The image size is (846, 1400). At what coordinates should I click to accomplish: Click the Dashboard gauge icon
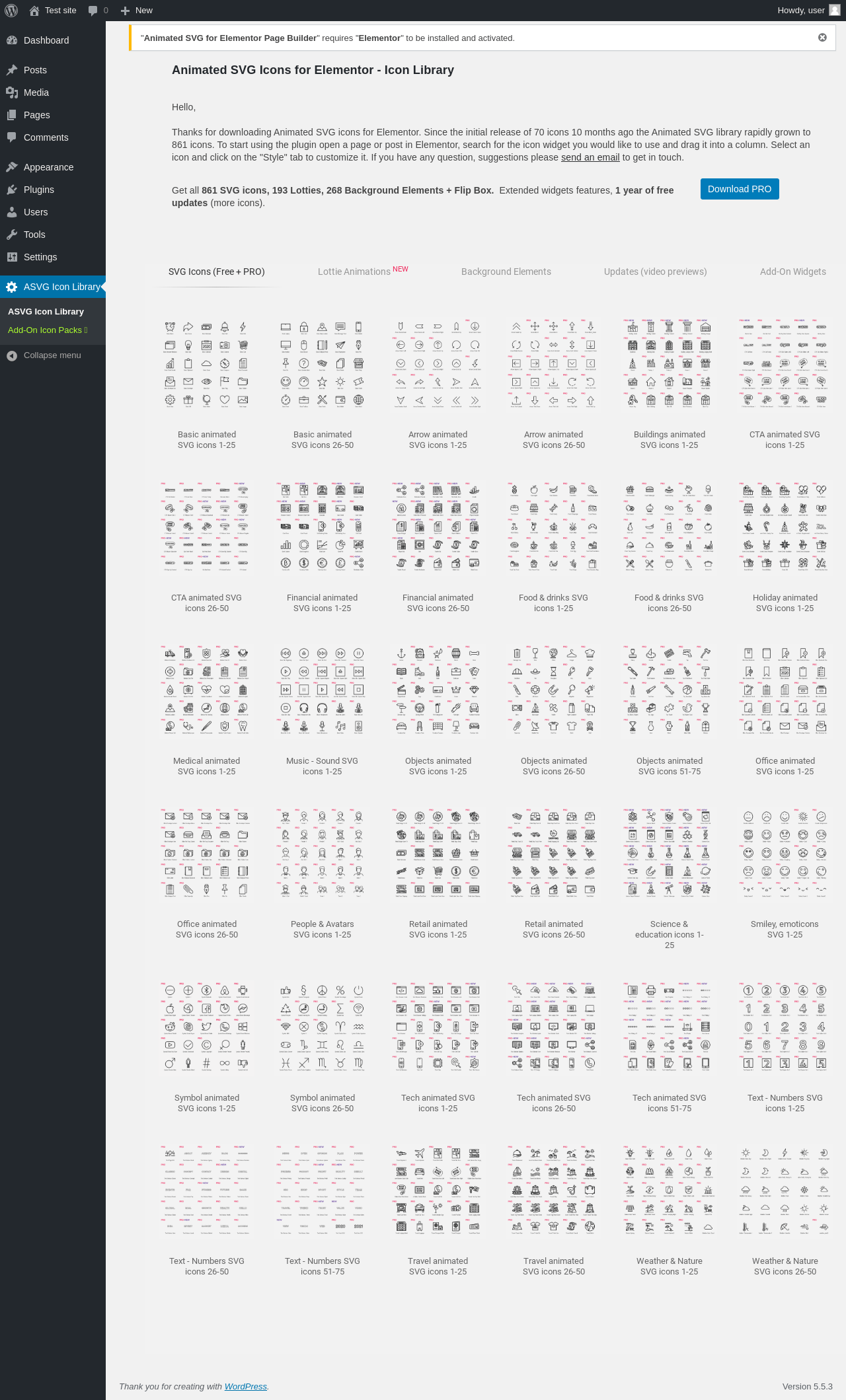click(x=12, y=40)
